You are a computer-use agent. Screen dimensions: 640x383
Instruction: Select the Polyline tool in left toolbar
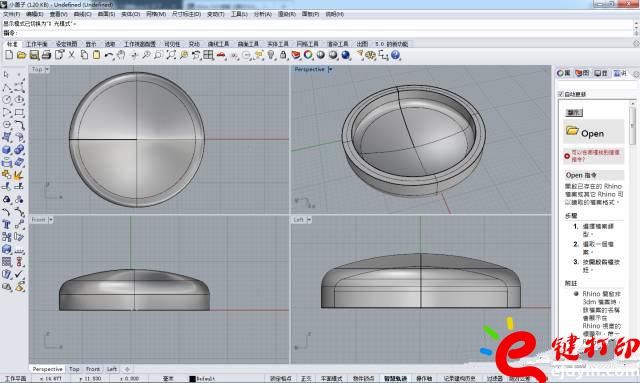click(x=7, y=87)
